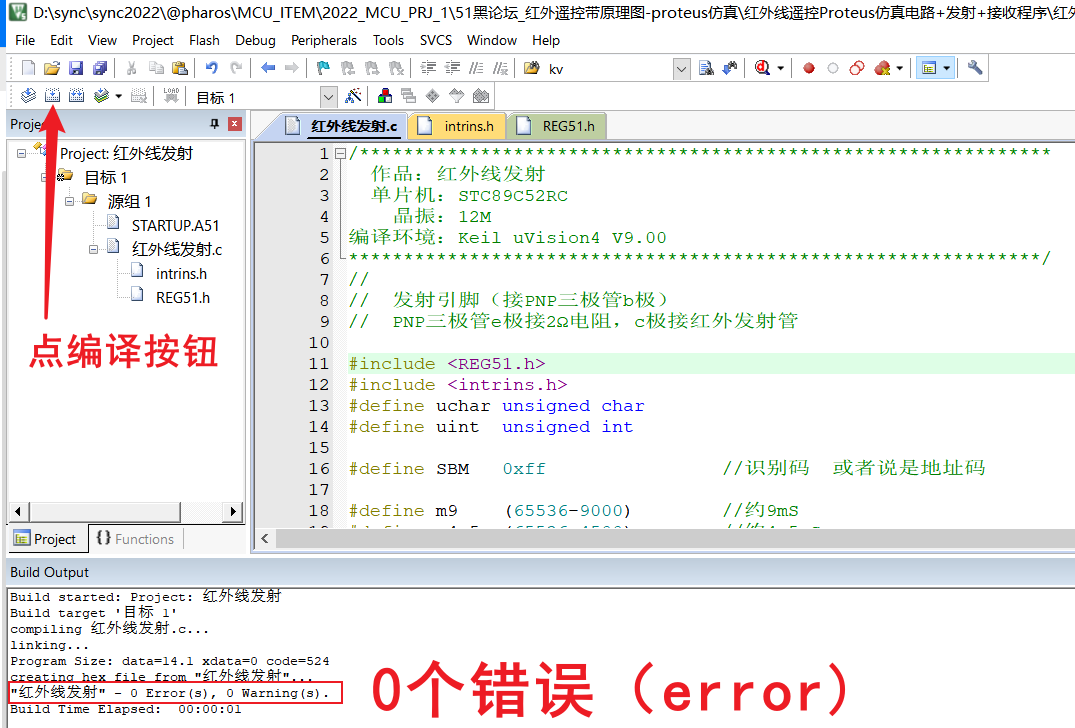Toggle a breakpoint at current line
The image size is (1075, 728).
(x=808, y=67)
